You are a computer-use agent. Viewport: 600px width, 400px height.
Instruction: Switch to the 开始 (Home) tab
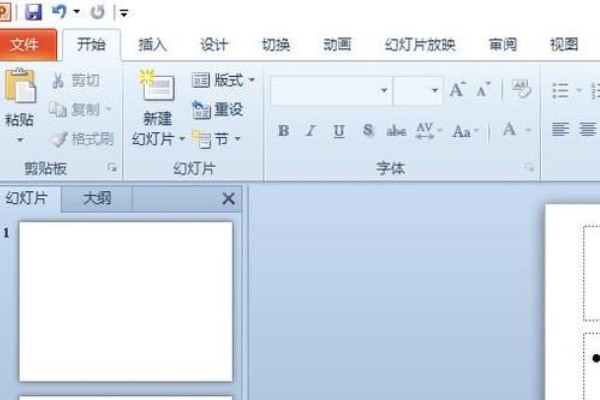click(x=91, y=45)
